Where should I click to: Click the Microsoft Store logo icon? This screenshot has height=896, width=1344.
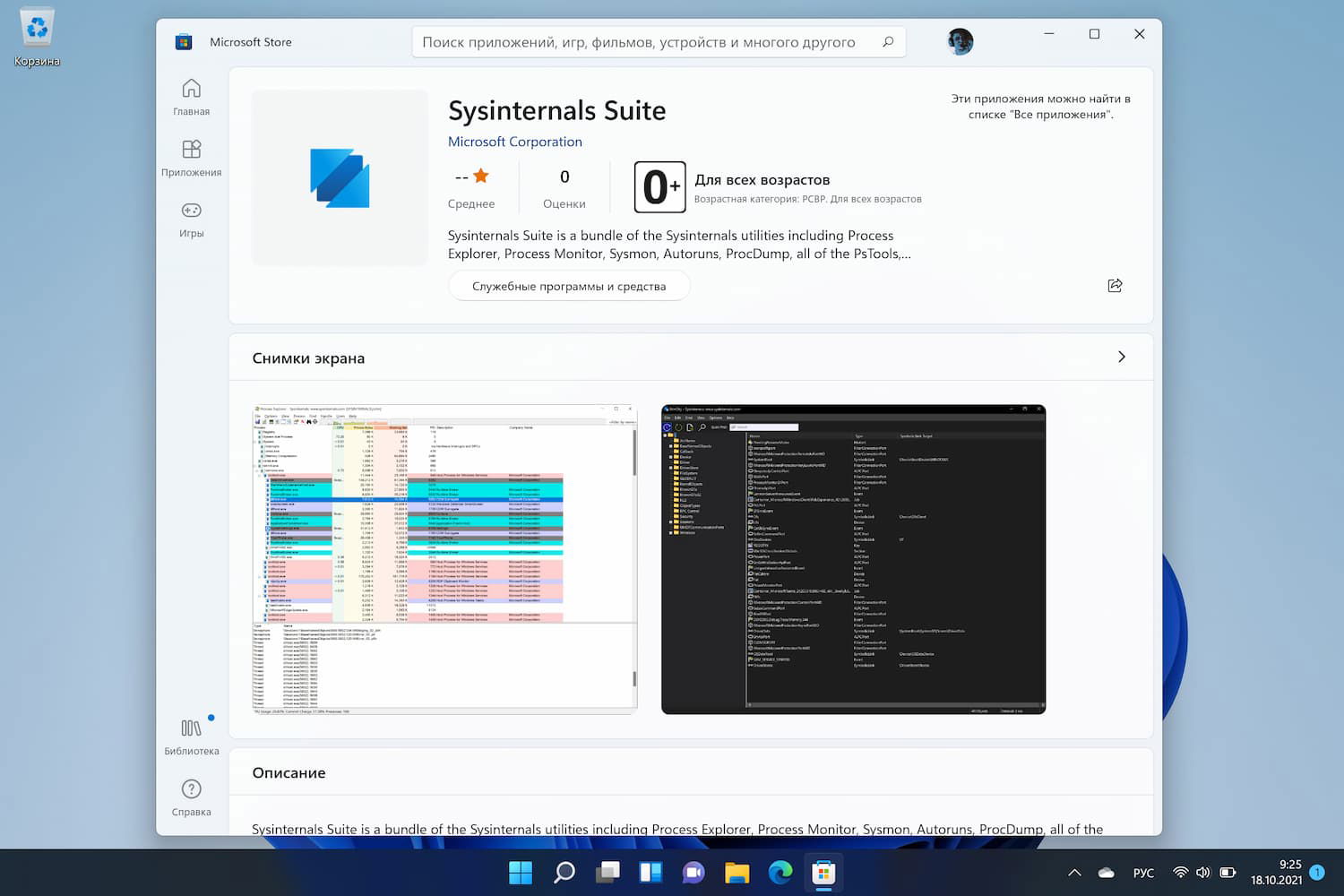[184, 42]
